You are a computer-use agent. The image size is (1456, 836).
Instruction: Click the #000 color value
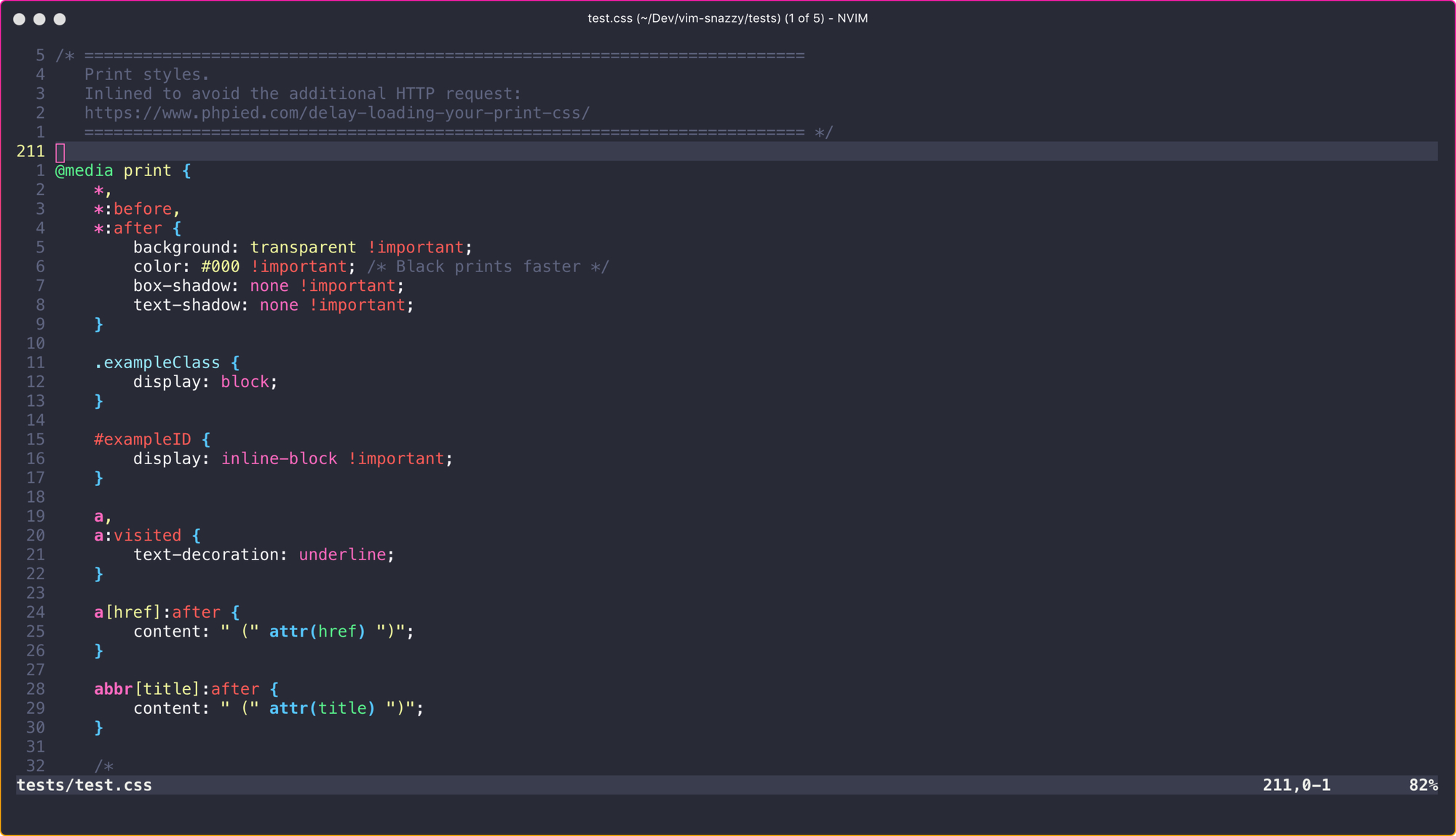(x=220, y=267)
